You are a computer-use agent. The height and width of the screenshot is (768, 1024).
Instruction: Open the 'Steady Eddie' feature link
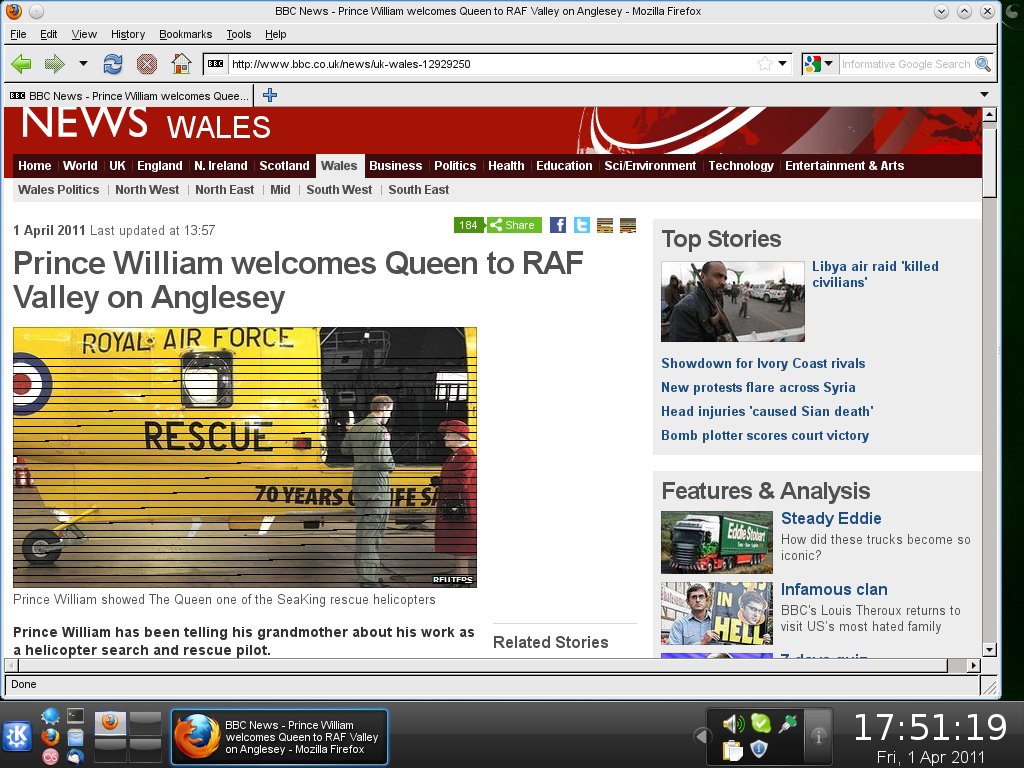click(831, 519)
